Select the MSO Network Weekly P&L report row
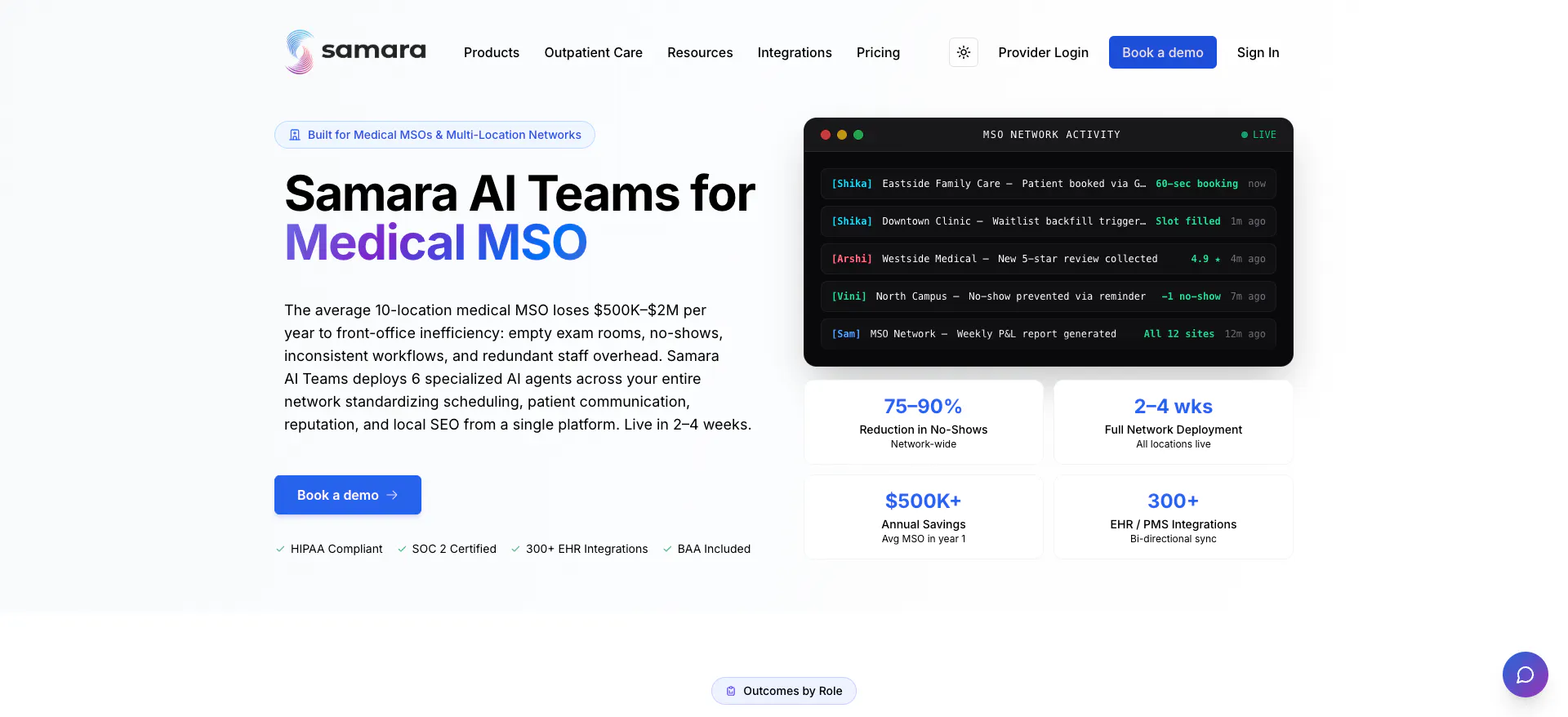This screenshot has height=717, width=1568. pos(1049,334)
